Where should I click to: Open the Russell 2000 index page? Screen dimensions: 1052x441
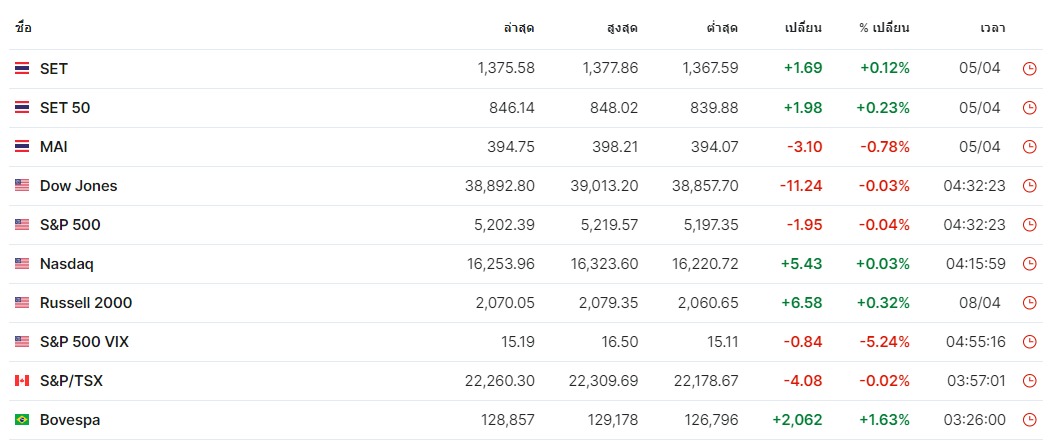[x=86, y=303]
